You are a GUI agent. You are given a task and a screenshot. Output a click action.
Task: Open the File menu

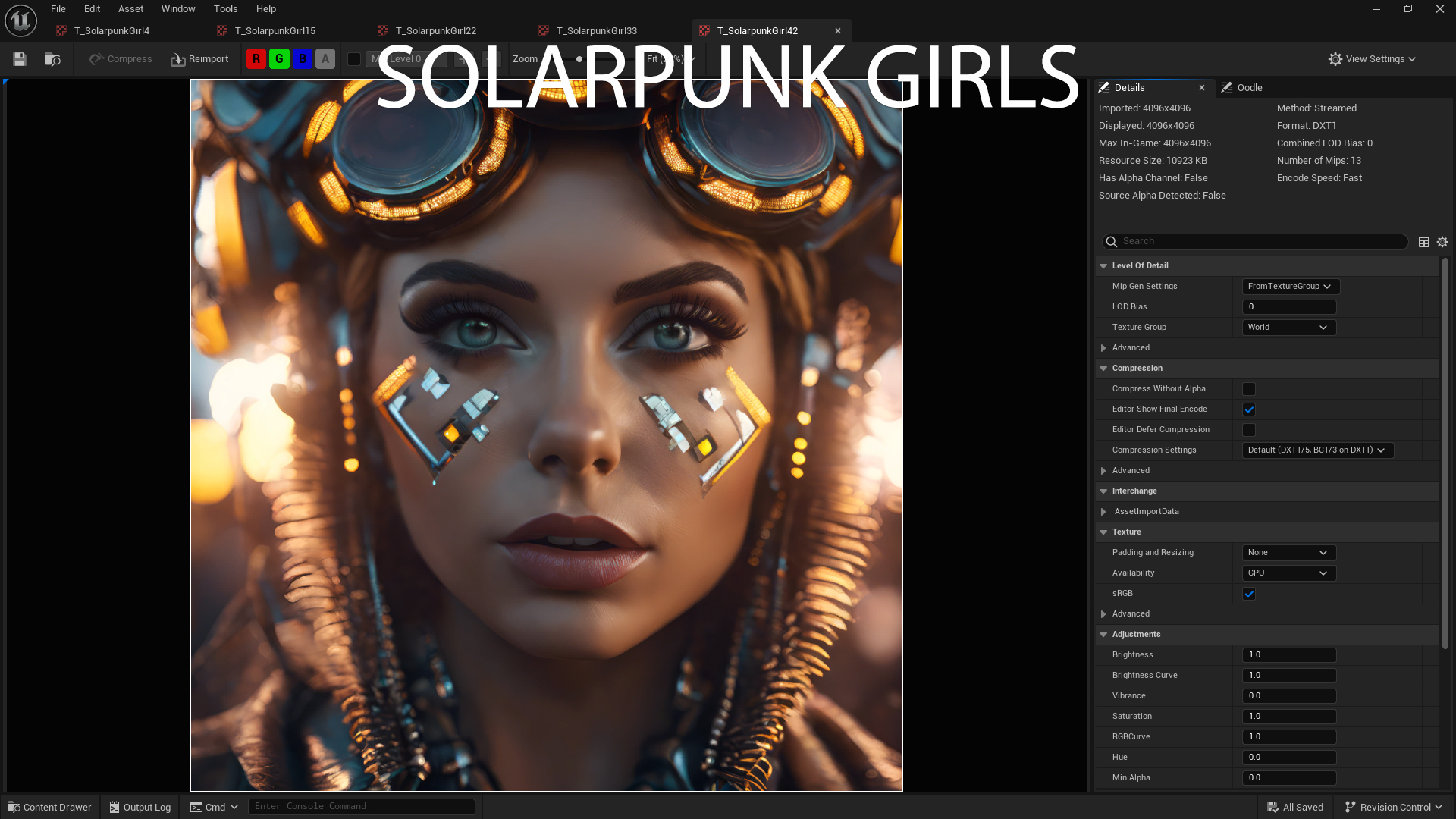(58, 9)
